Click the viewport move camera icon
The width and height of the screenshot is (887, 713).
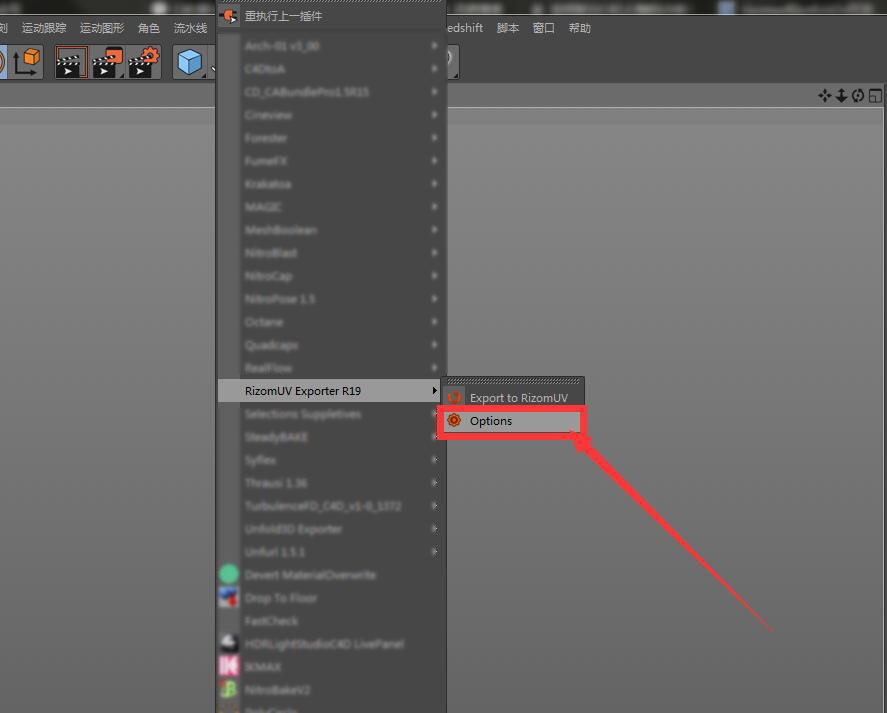(x=824, y=96)
